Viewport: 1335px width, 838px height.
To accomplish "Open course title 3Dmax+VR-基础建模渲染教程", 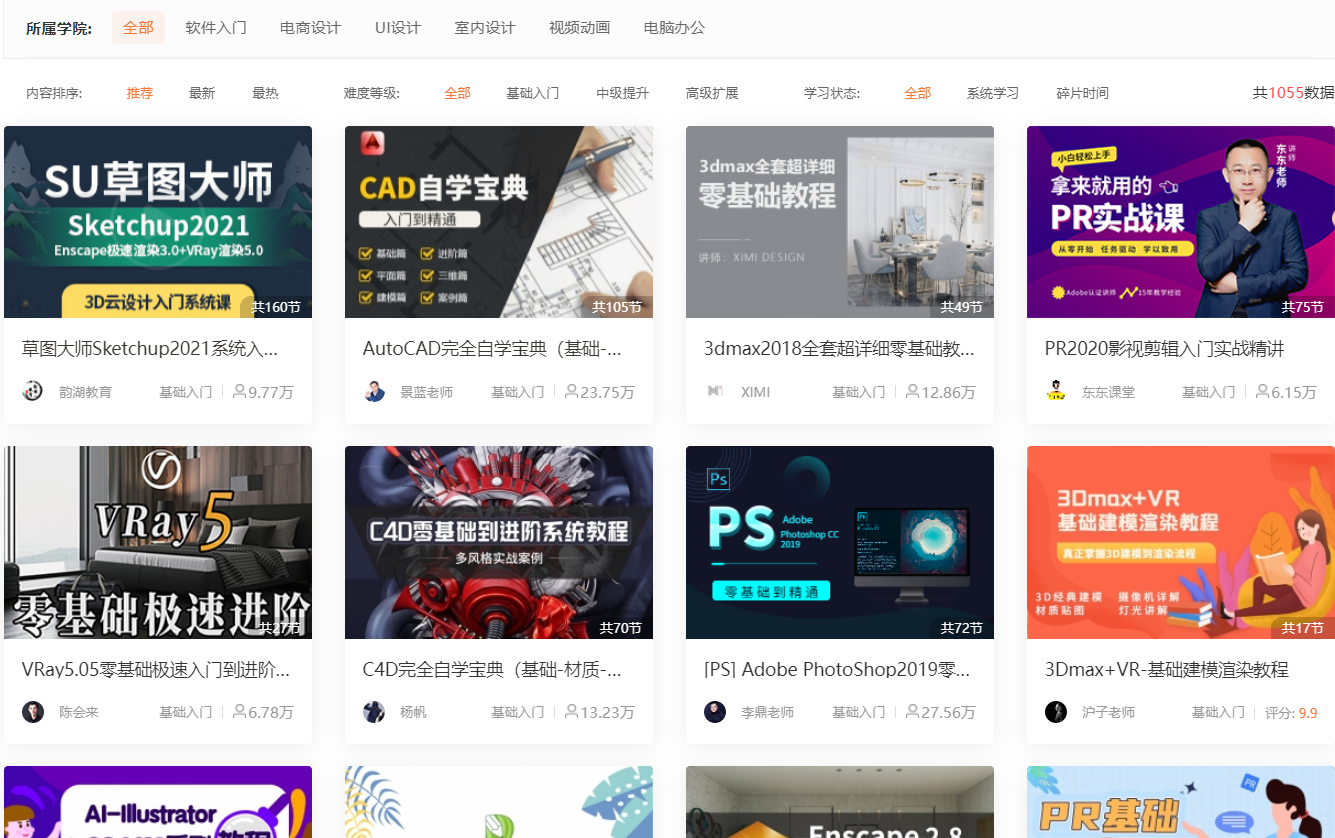I will click(1166, 669).
